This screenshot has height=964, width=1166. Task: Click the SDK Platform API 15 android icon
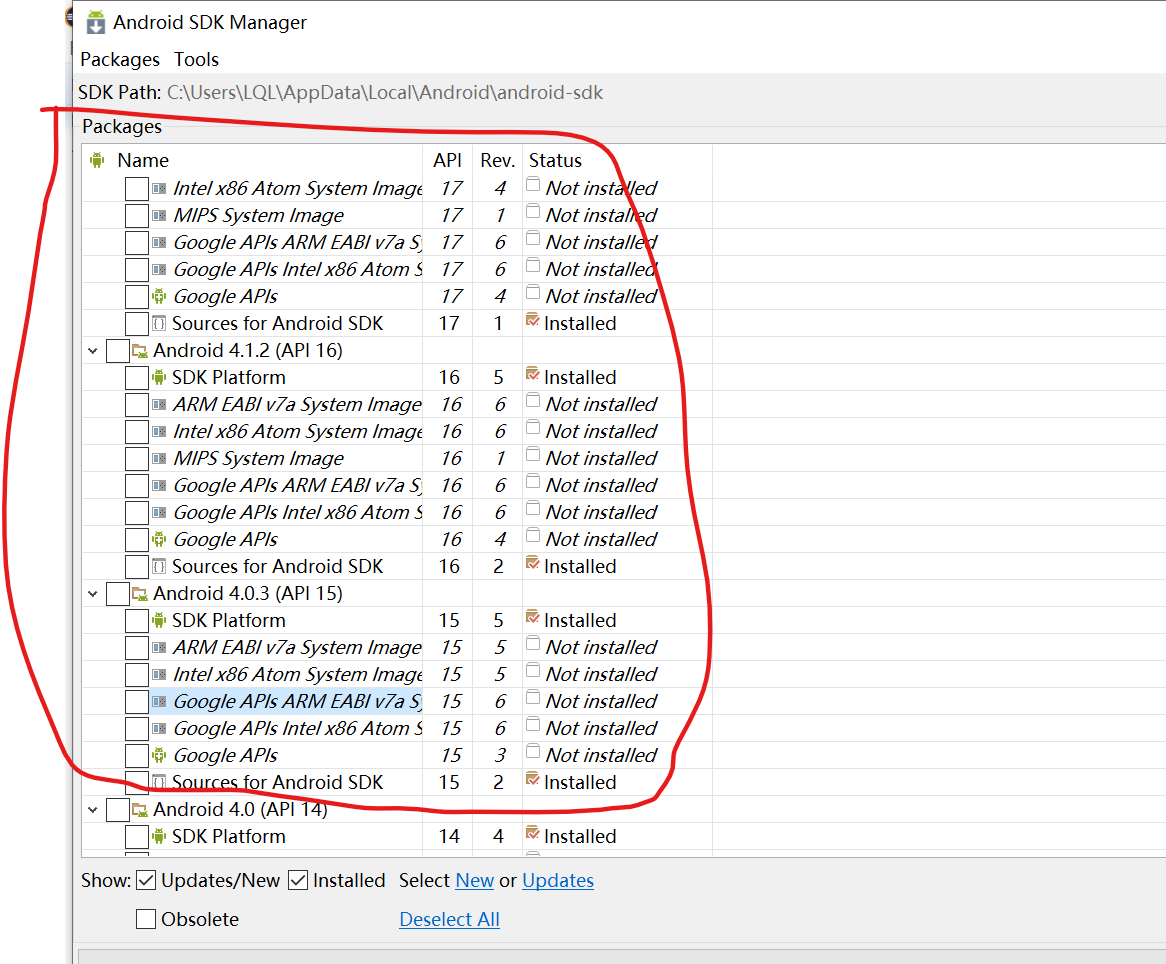(159, 620)
